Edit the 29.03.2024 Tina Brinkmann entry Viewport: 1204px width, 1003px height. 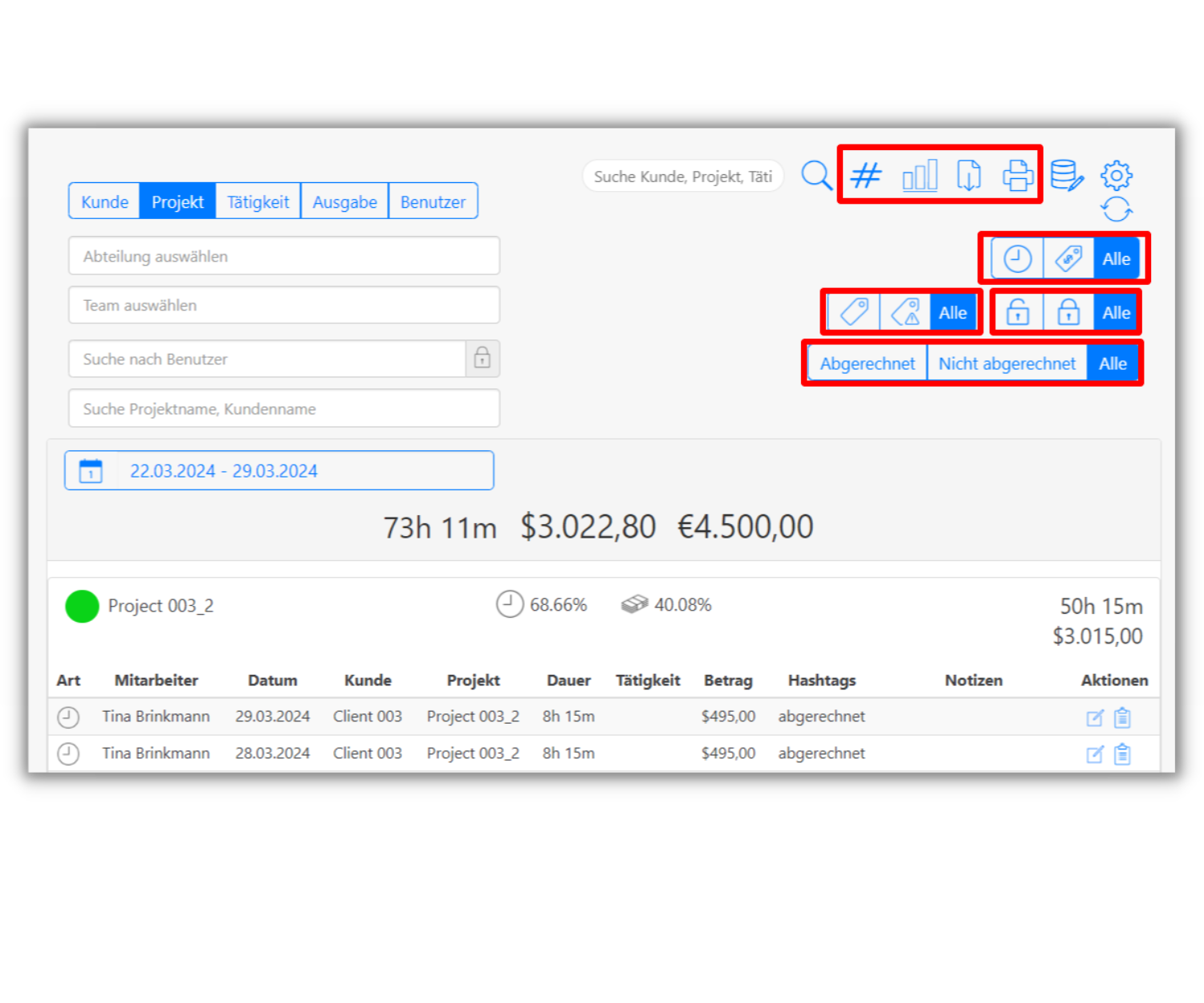pyautogui.click(x=1094, y=717)
